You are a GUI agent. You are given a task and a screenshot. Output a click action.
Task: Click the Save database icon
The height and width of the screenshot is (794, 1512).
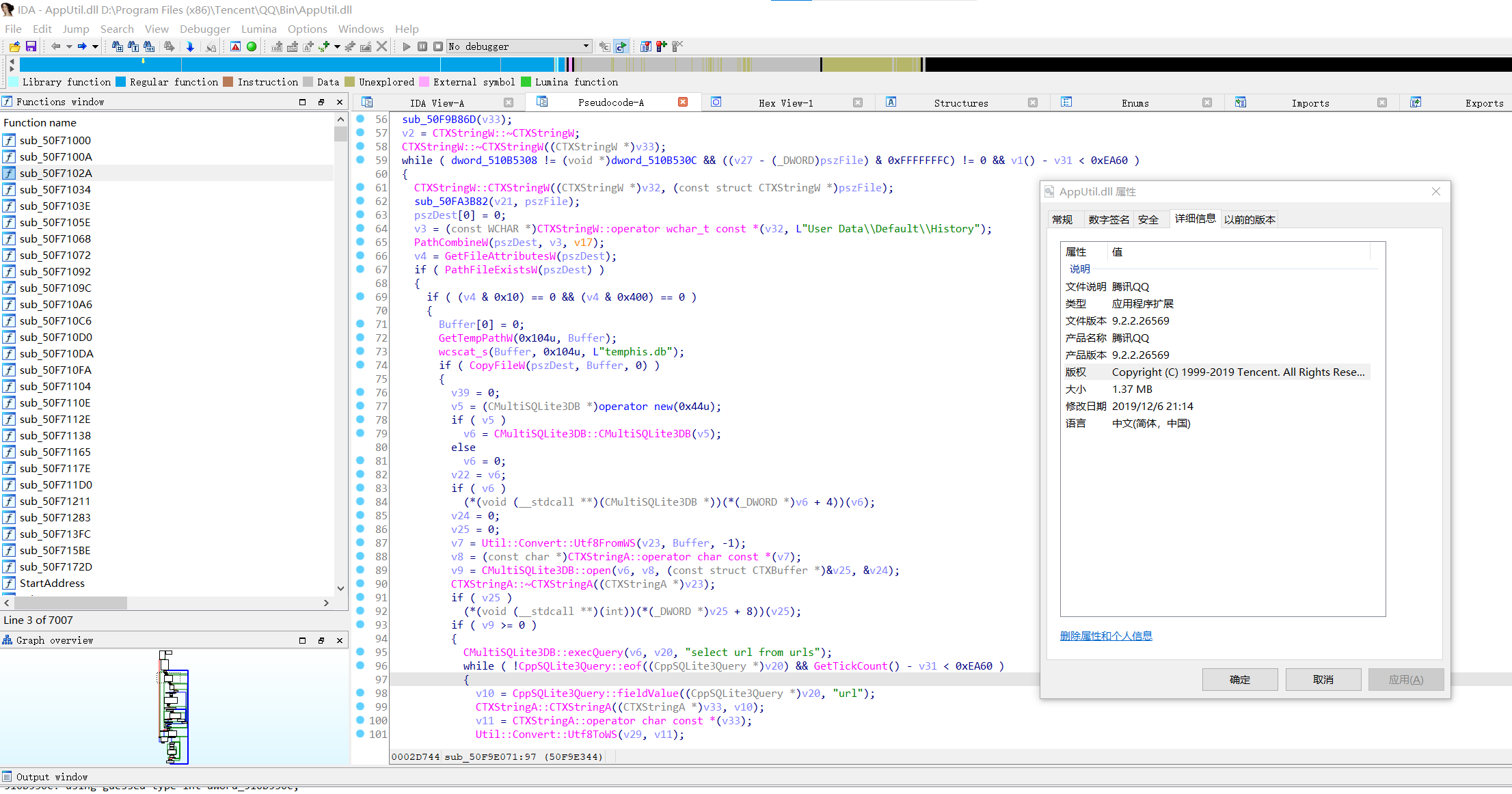tap(31, 46)
